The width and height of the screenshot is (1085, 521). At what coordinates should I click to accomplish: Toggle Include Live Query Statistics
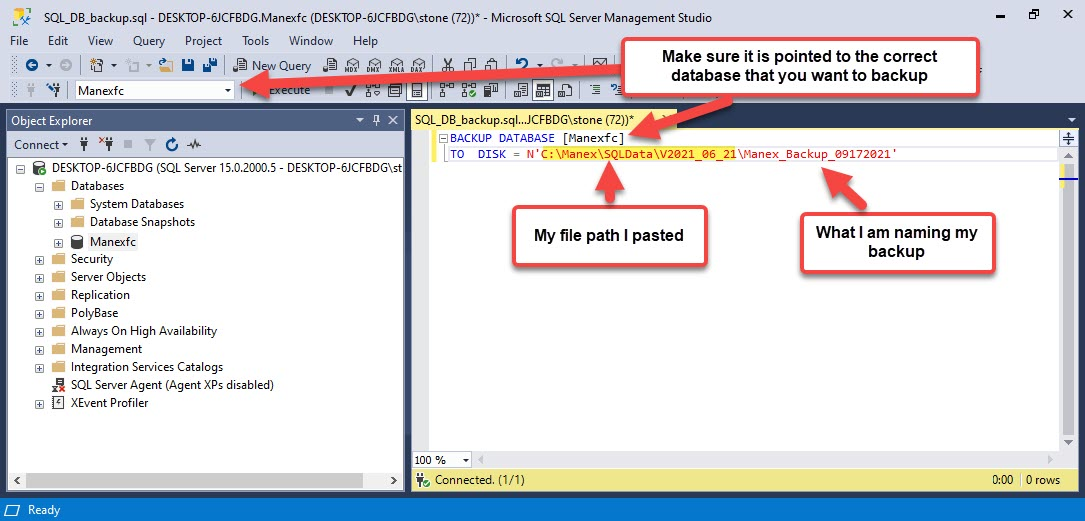pos(469,90)
